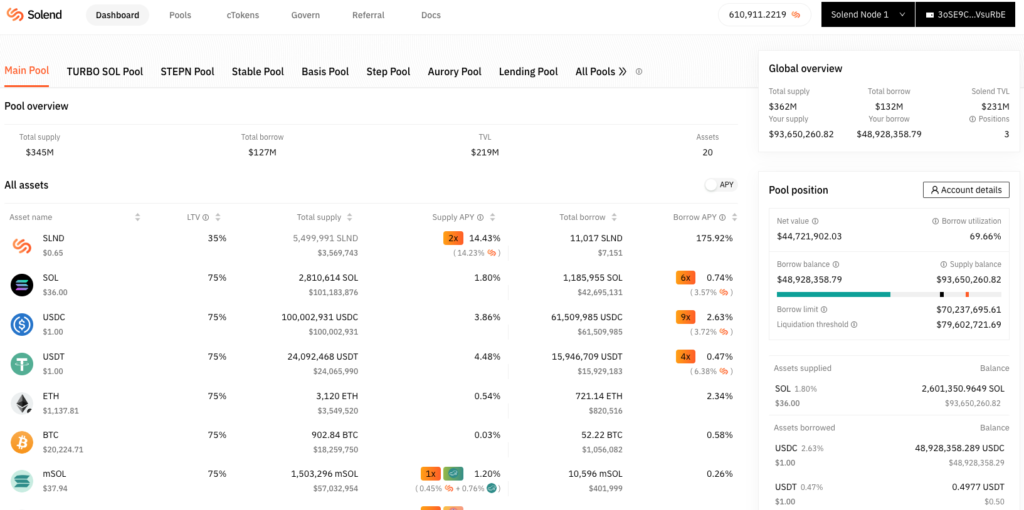Click the 1x reward badge on mSOL row
Screen dimensions: 1024x510
pos(430,473)
